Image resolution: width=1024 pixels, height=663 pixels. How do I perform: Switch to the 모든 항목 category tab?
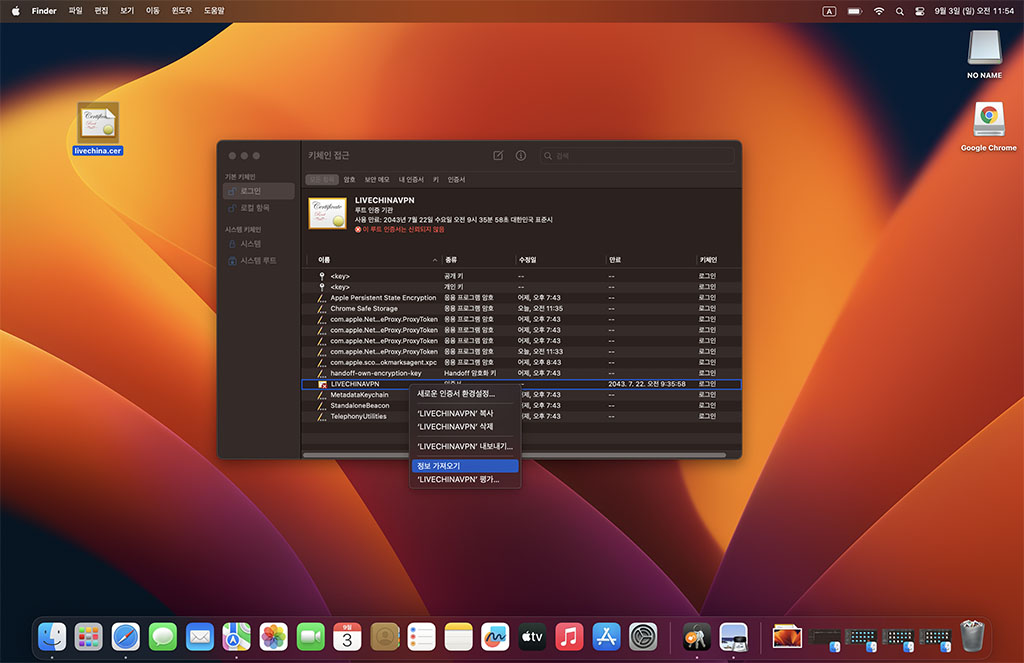[x=322, y=180]
